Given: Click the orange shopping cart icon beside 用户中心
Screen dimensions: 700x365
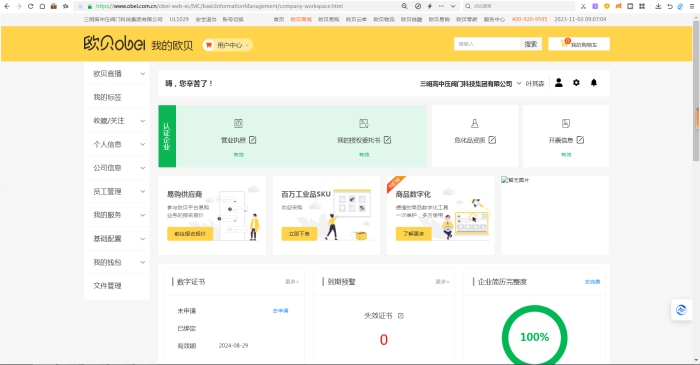Looking at the screenshot, I should [209, 45].
